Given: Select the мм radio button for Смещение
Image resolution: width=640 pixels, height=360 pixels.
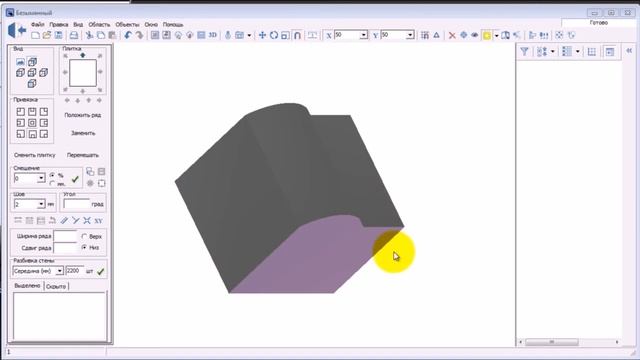Looking at the screenshot, I should (x=52, y=184).
